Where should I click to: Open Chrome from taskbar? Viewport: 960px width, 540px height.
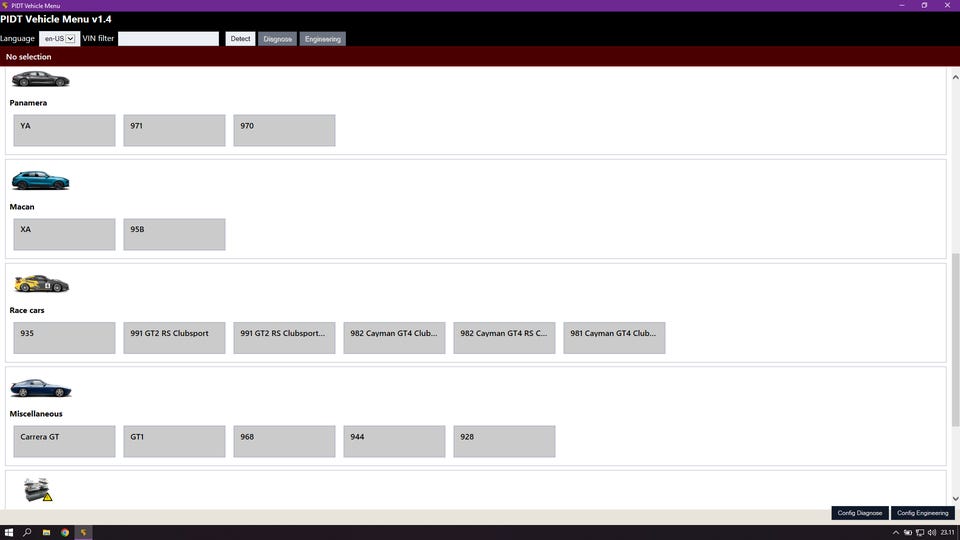pos(65,533)
